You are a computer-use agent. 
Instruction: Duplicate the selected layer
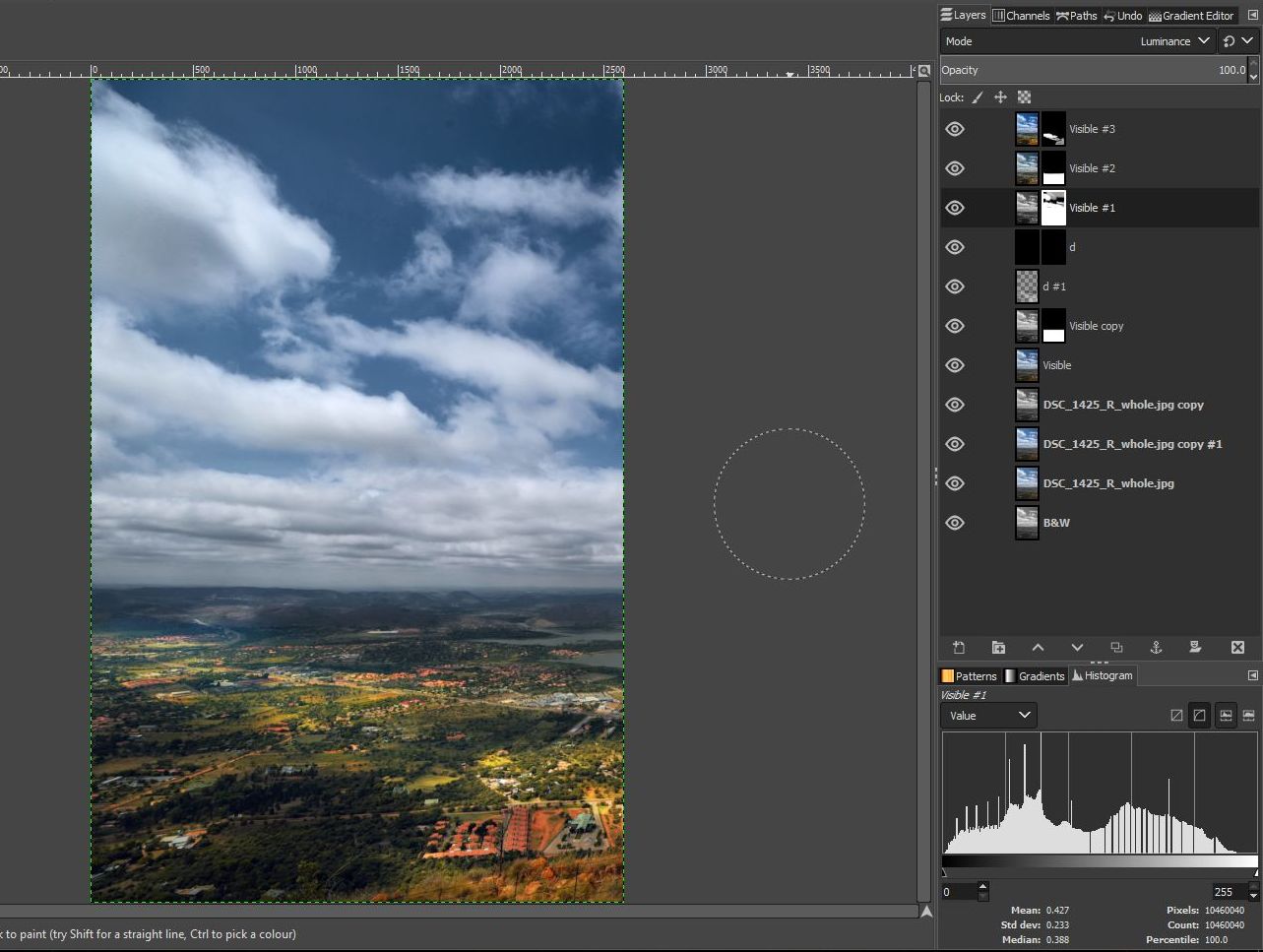[1116, 647]
